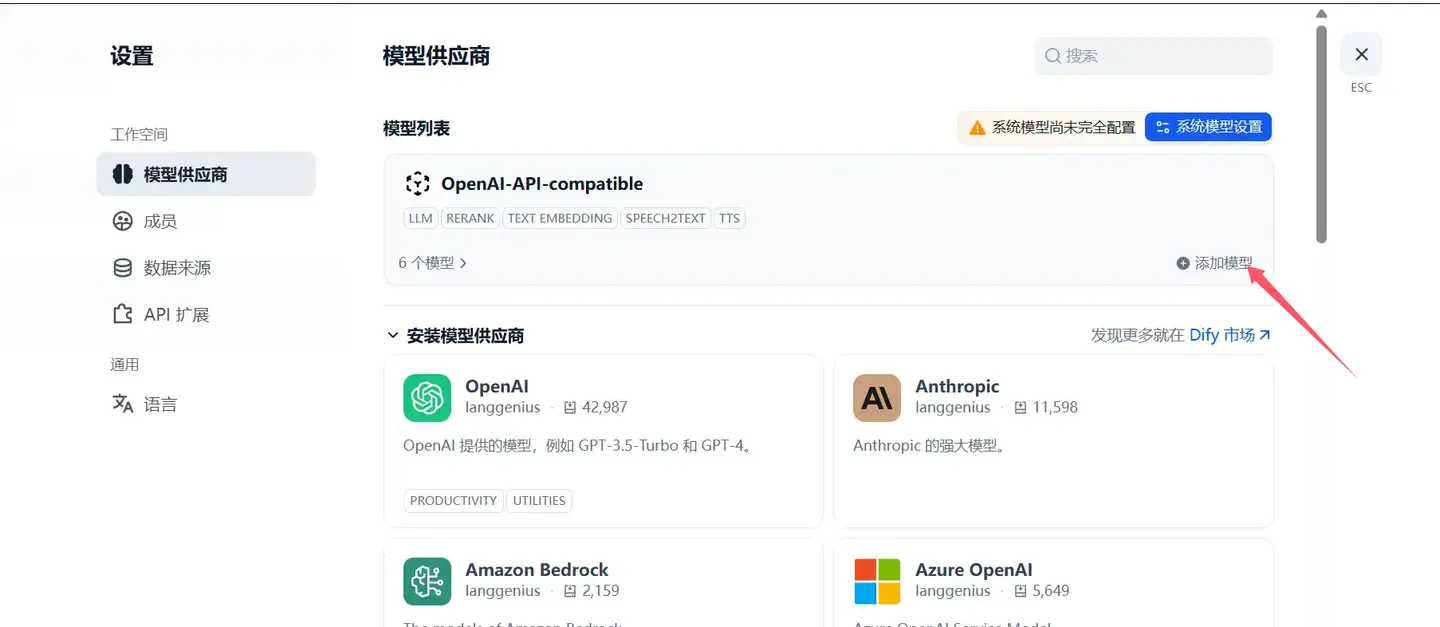
Task: Click the 模型列表 heading
Action: (416, 128)
